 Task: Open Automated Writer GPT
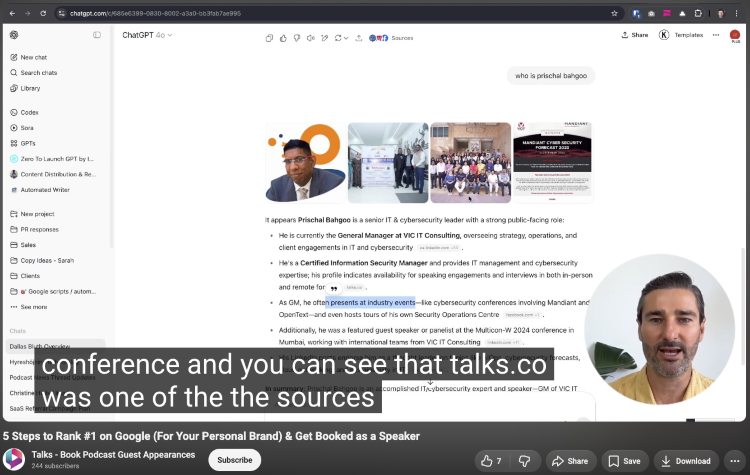40,190
